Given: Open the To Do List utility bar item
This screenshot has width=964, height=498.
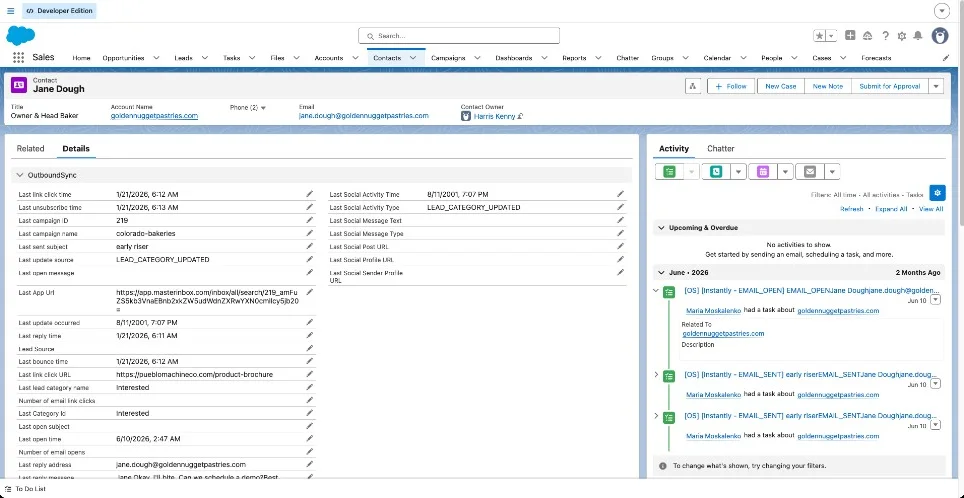Looking at the screenshot, I should (x=25, y=489).
